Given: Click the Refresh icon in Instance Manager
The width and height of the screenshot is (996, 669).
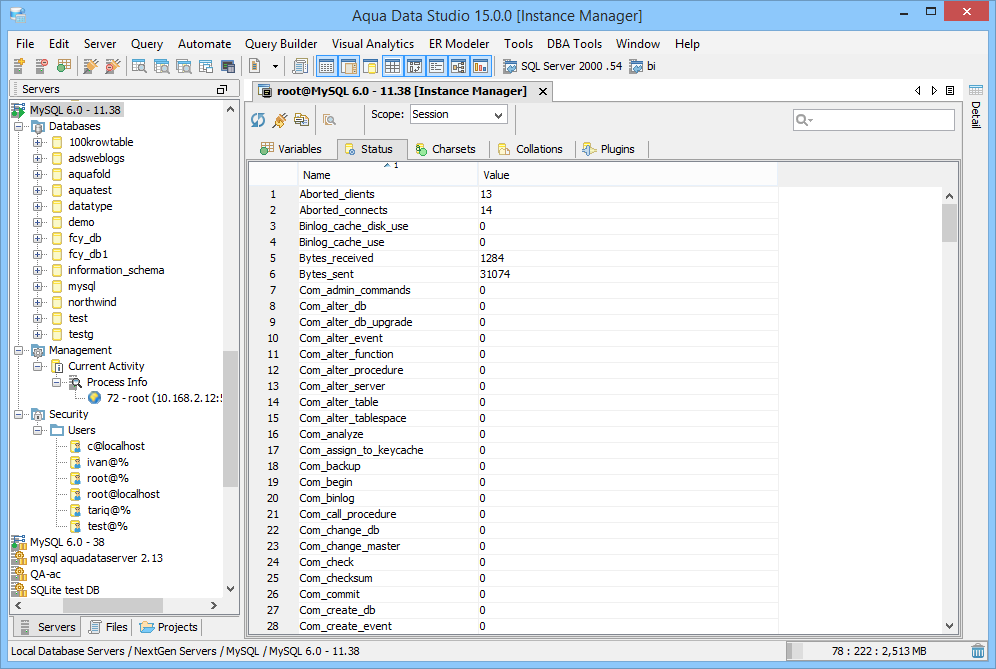Looking at the screenshot, I should pyautogui.click(x=258, y=119).
